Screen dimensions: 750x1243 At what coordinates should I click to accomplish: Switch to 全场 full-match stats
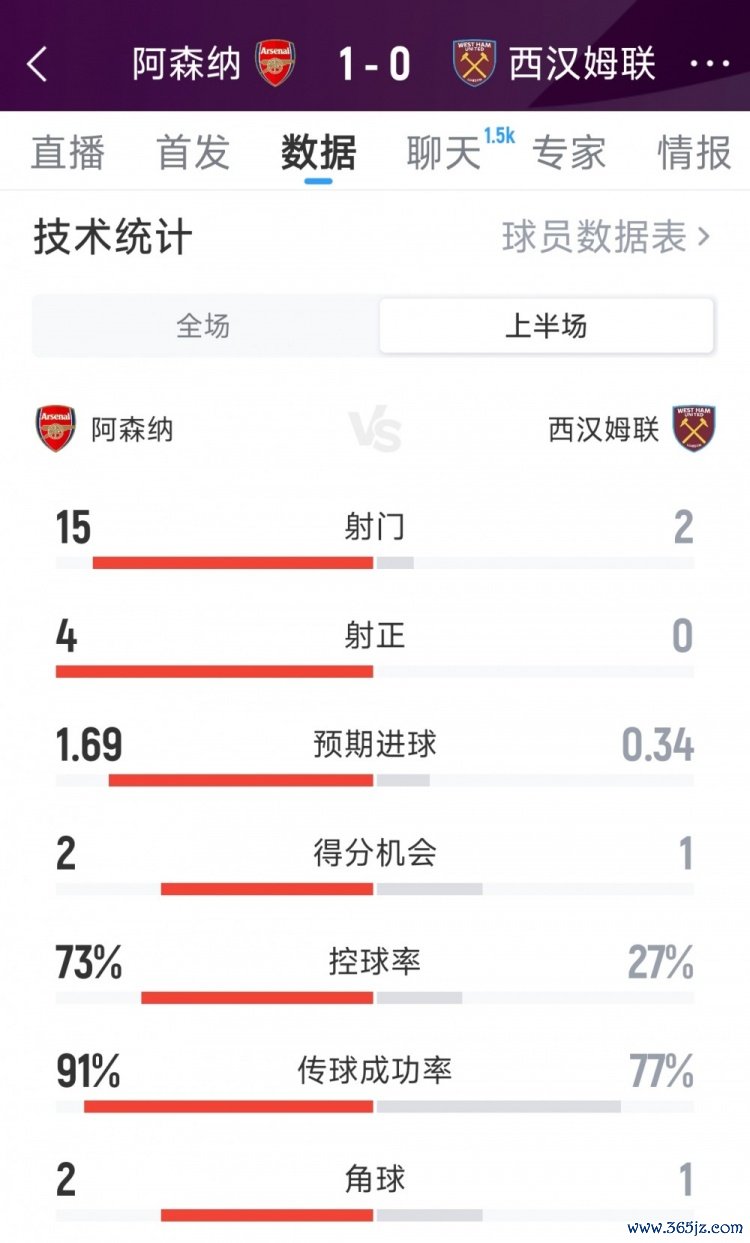tap(203, 326)
